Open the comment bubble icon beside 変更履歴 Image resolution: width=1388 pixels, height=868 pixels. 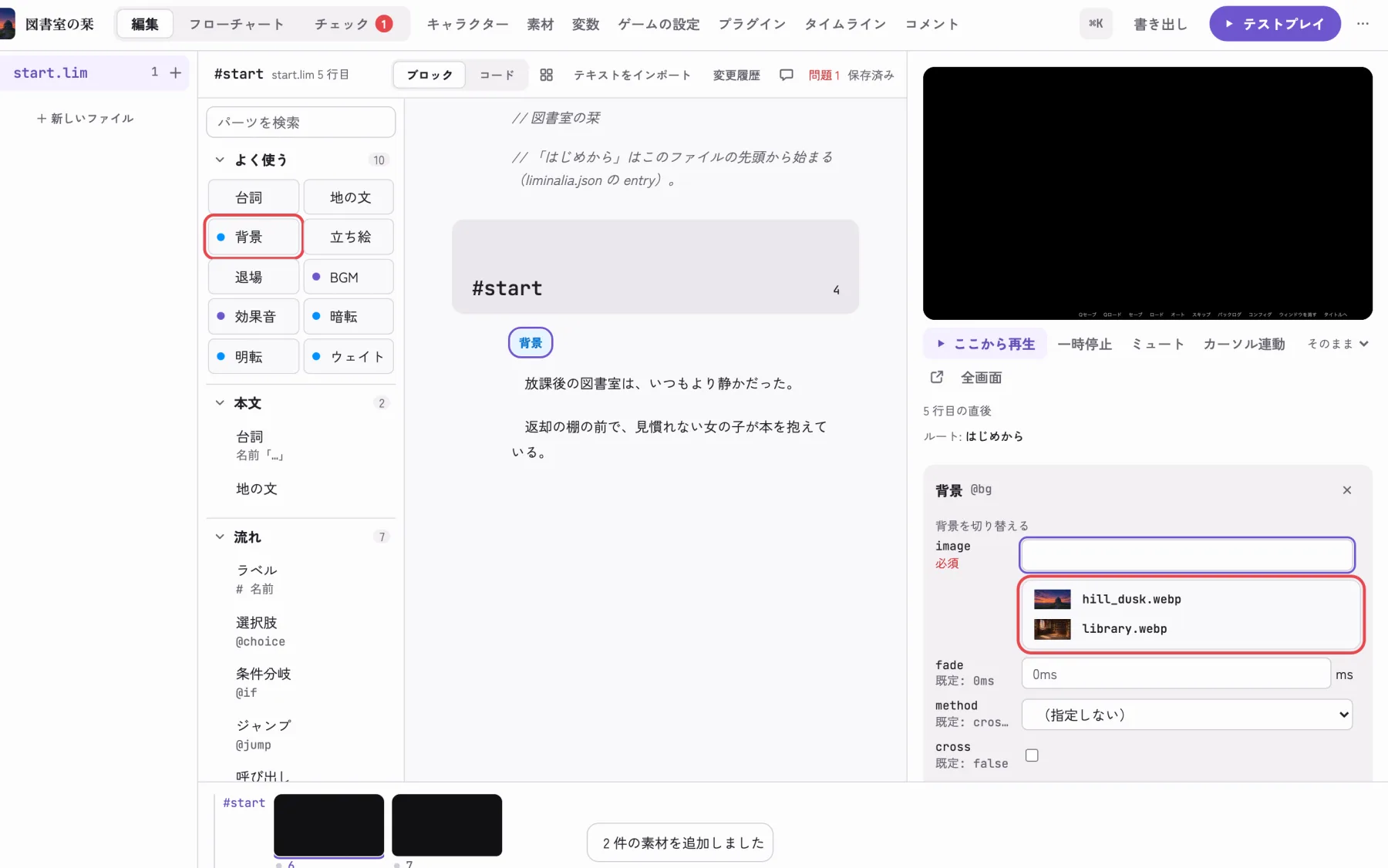[786, 75]
